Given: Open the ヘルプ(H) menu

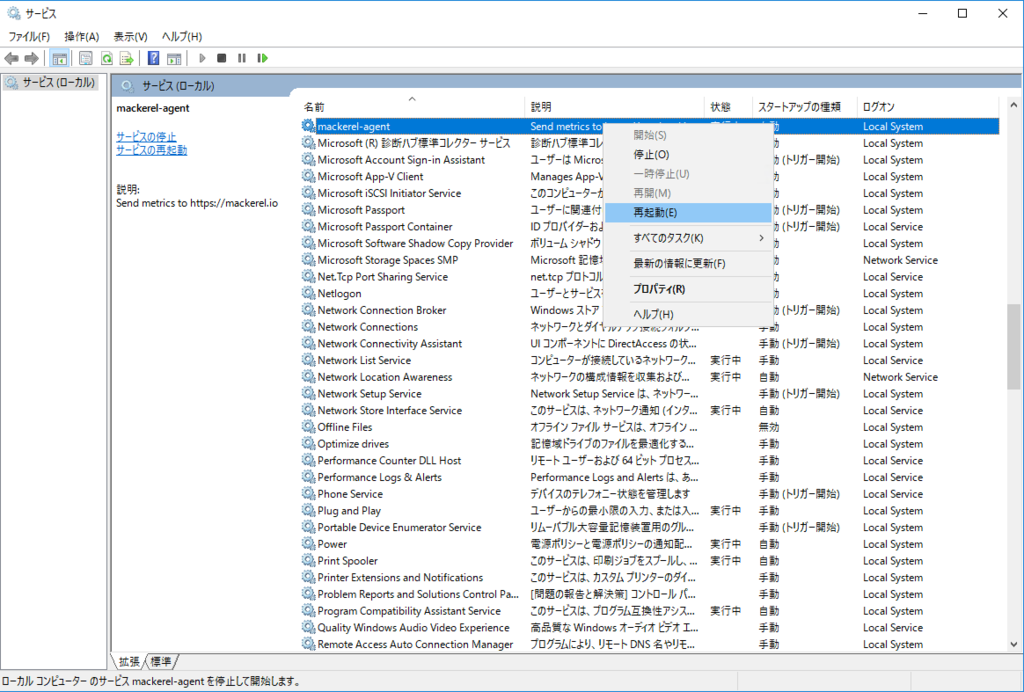Looking at the screenshot, I should (182, 37).
